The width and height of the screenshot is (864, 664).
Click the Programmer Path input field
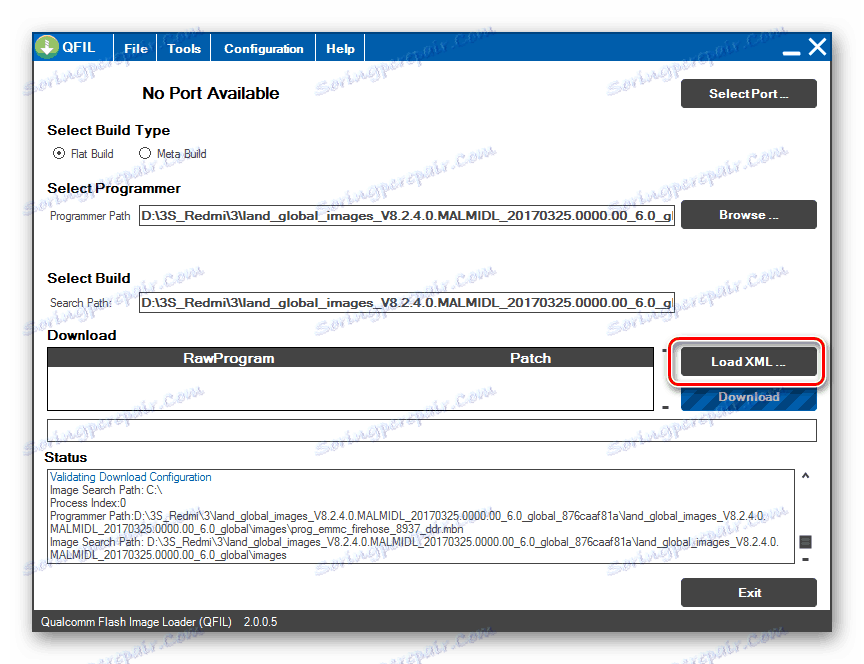point(407,215)
